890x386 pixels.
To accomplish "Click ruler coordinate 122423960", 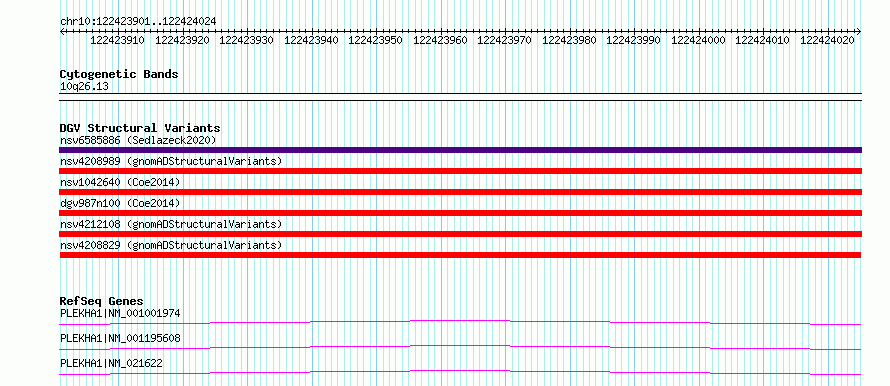I will (x=440, y=40).
